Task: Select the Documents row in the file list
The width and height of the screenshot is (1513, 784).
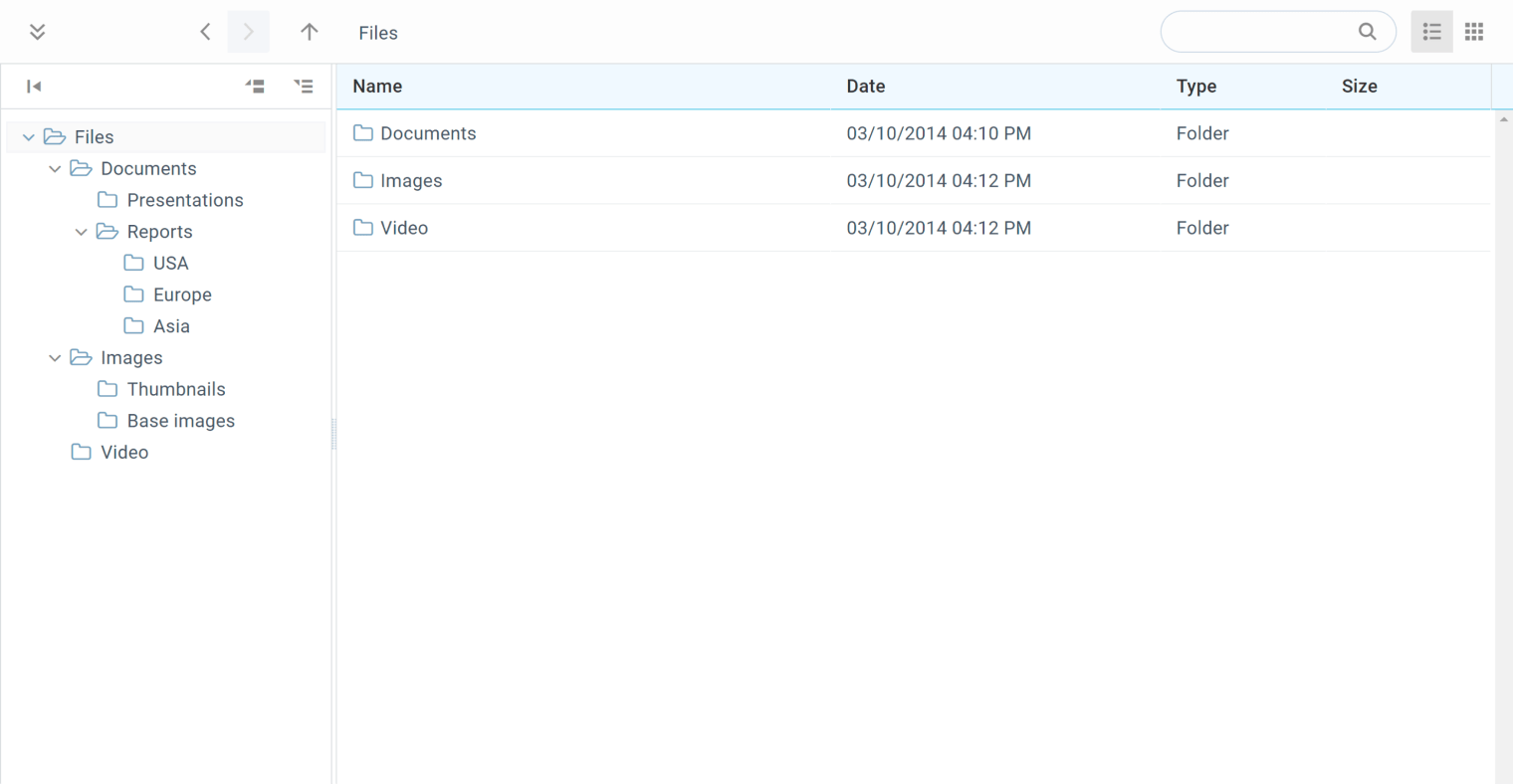Action: point(914,133)
